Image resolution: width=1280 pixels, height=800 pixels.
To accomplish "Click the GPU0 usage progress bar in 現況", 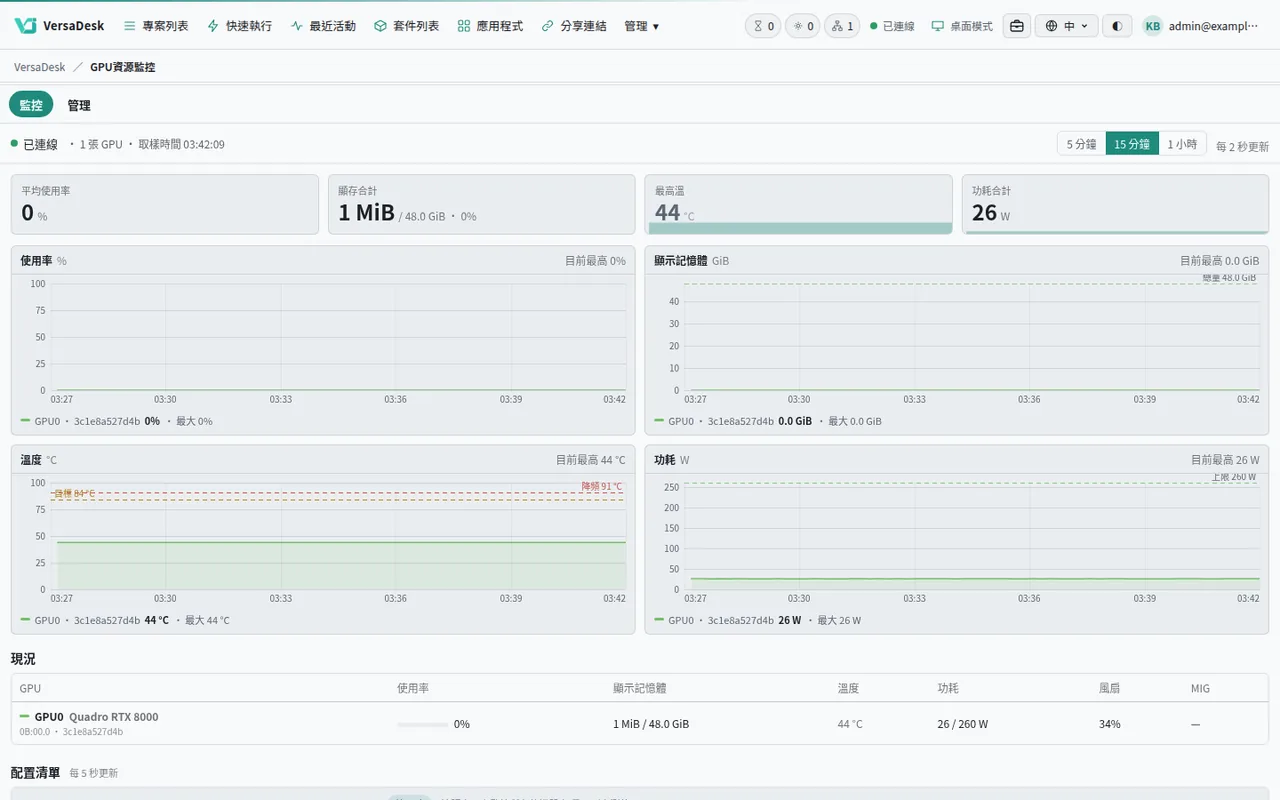I will tap(422, 724).
